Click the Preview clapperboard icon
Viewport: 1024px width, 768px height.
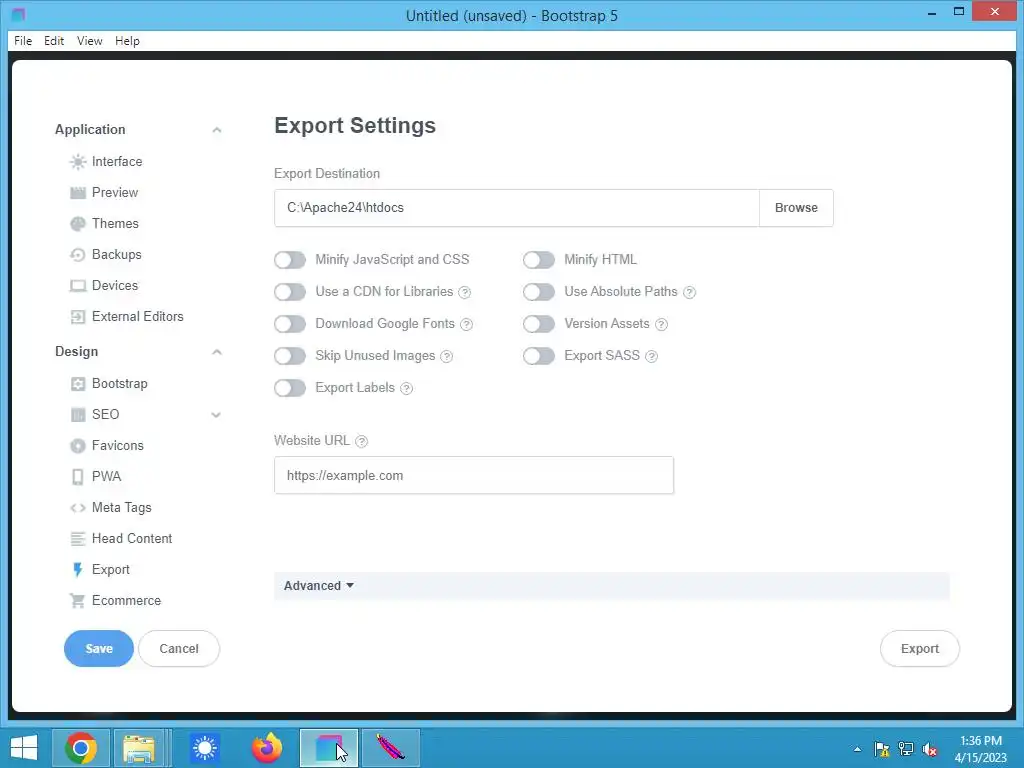[78, 193]
